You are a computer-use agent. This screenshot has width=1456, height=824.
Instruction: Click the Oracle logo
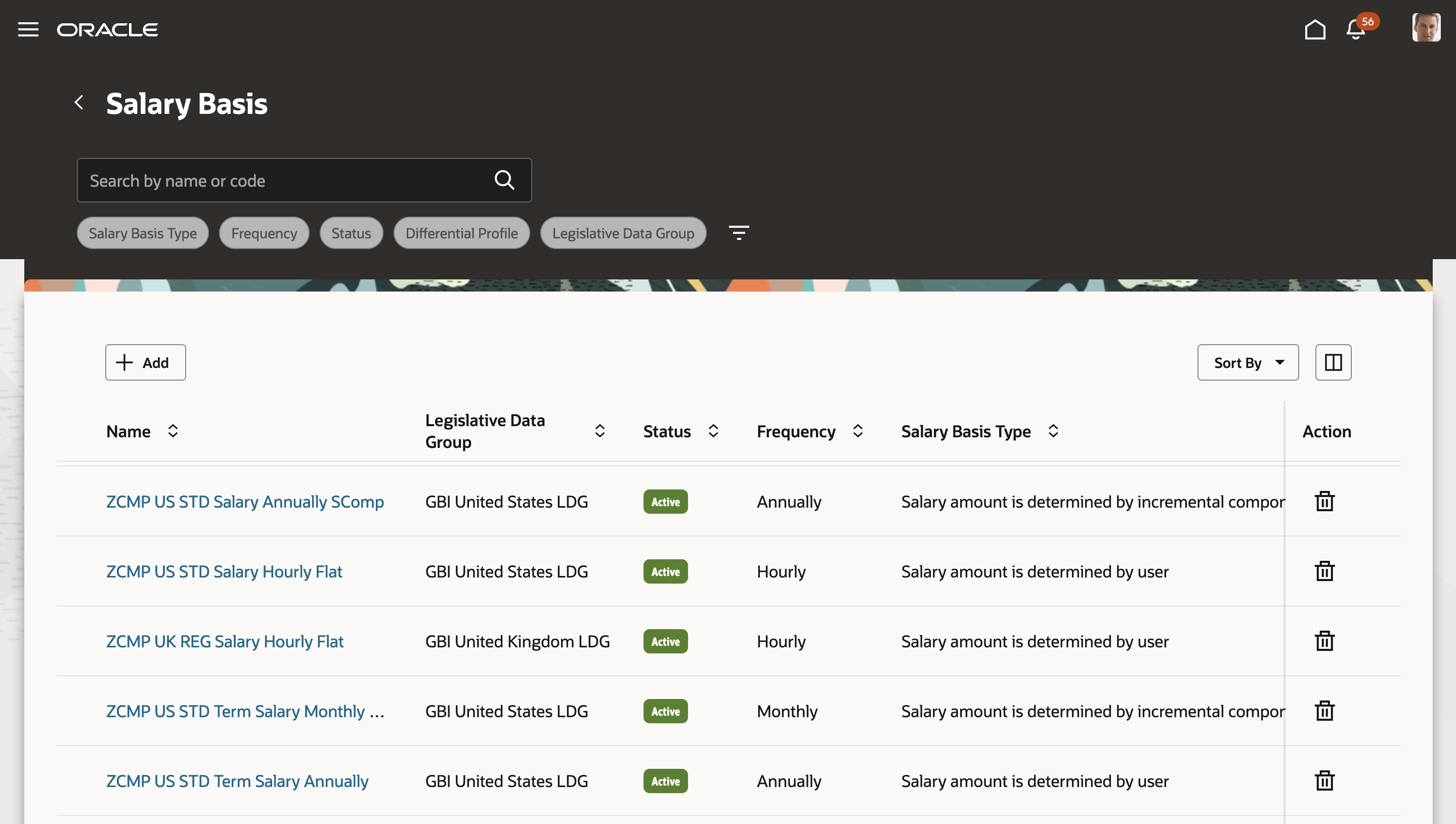pos(107,29)
